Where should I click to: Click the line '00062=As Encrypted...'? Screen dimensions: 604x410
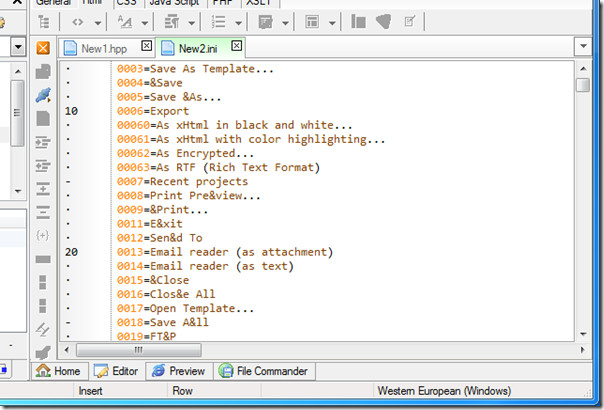(x=185, y=153)
